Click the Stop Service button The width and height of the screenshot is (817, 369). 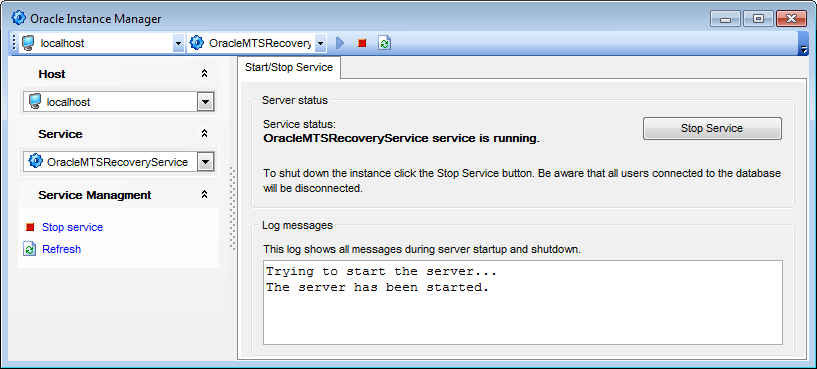point(712,128)
